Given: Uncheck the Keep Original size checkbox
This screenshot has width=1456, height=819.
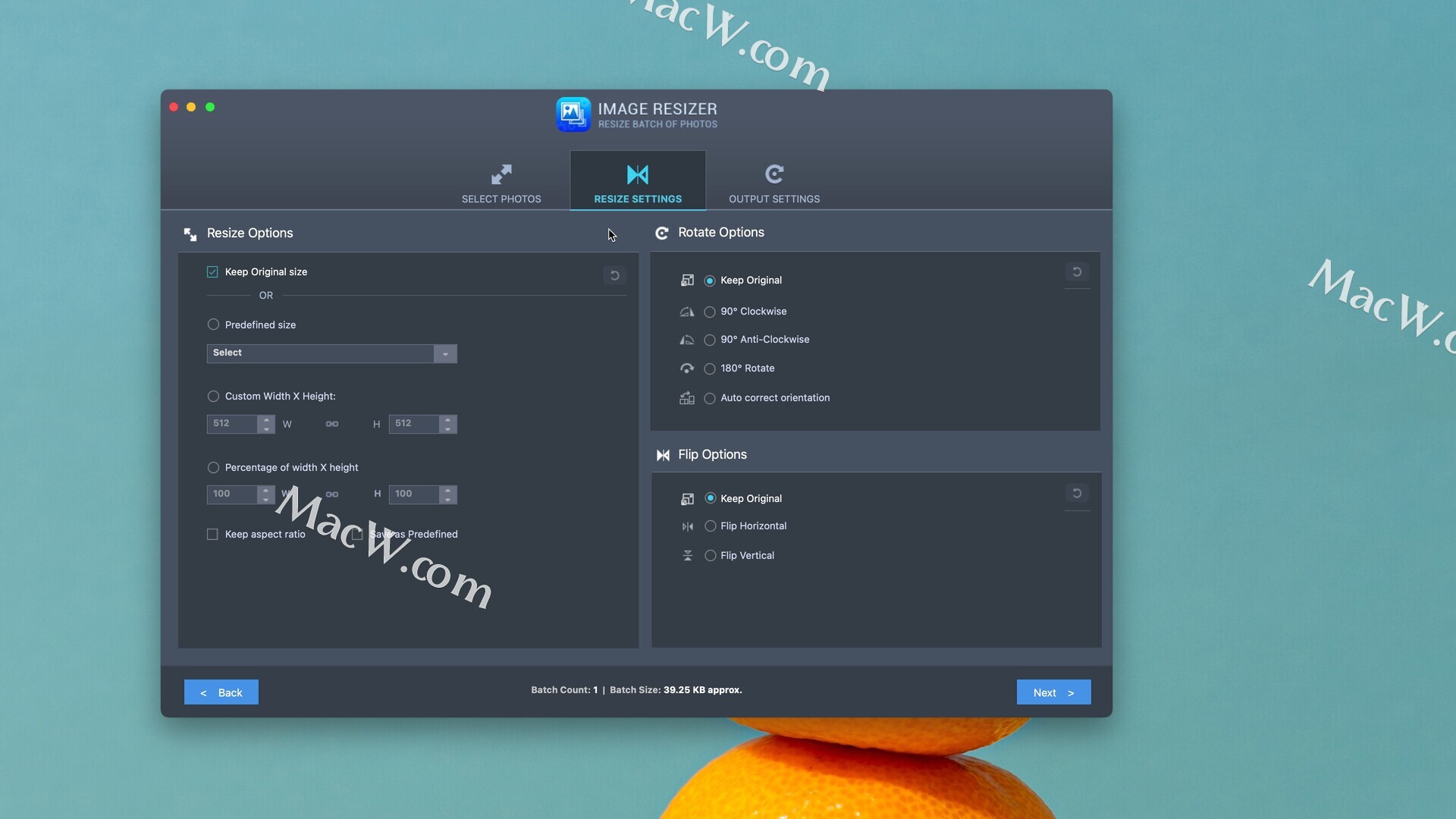Looking at the screenshot, I should 212,271.
